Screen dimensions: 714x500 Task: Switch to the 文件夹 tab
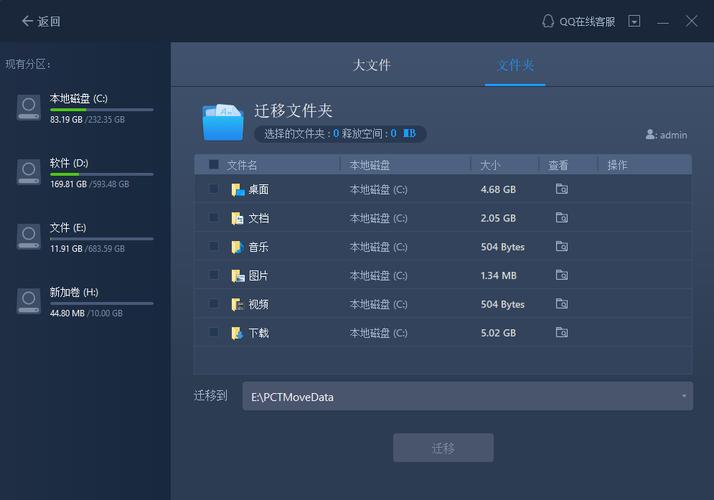(515, 65)
